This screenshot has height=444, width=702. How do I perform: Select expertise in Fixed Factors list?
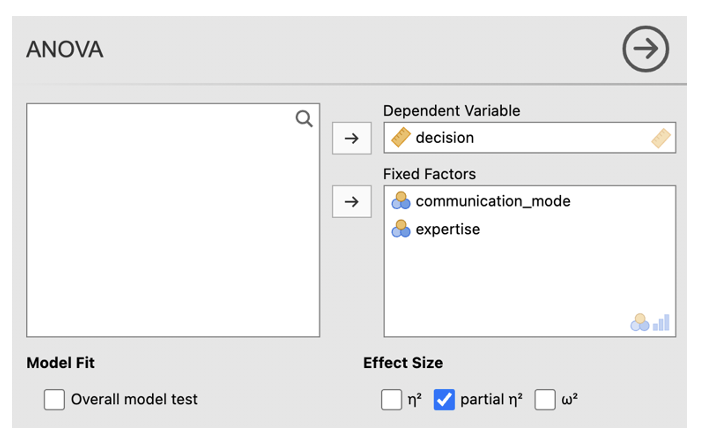coord(448,229)
